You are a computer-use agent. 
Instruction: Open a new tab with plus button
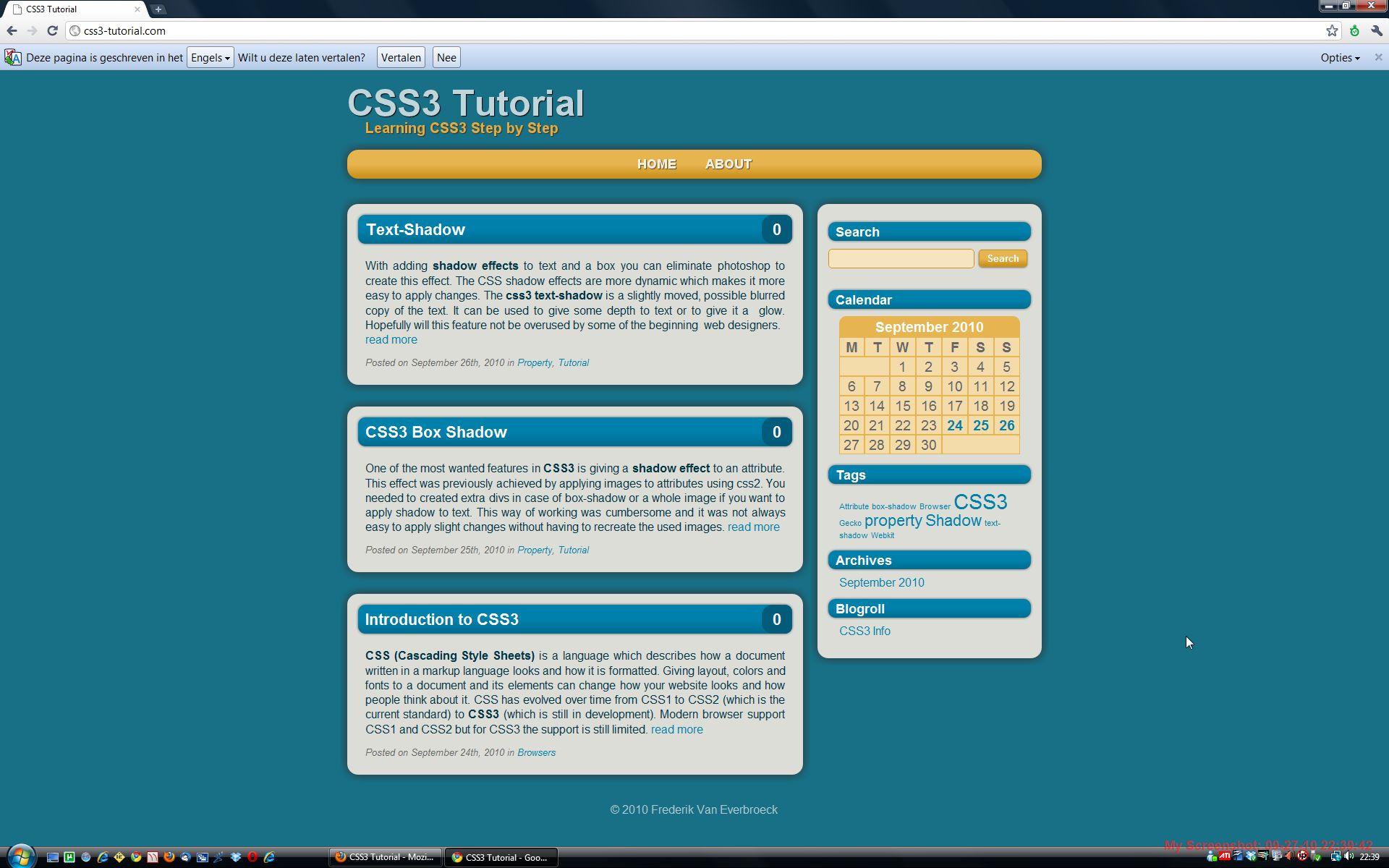[158, 9]
